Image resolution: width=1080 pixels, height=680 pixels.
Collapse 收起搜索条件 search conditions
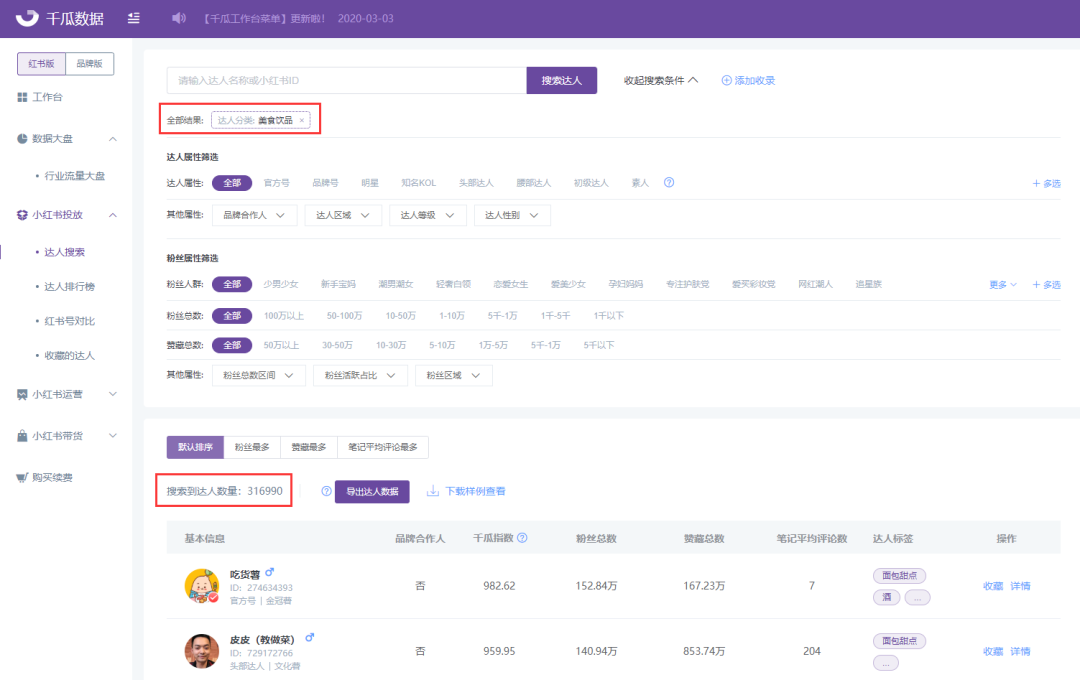[x=661, y=81]
